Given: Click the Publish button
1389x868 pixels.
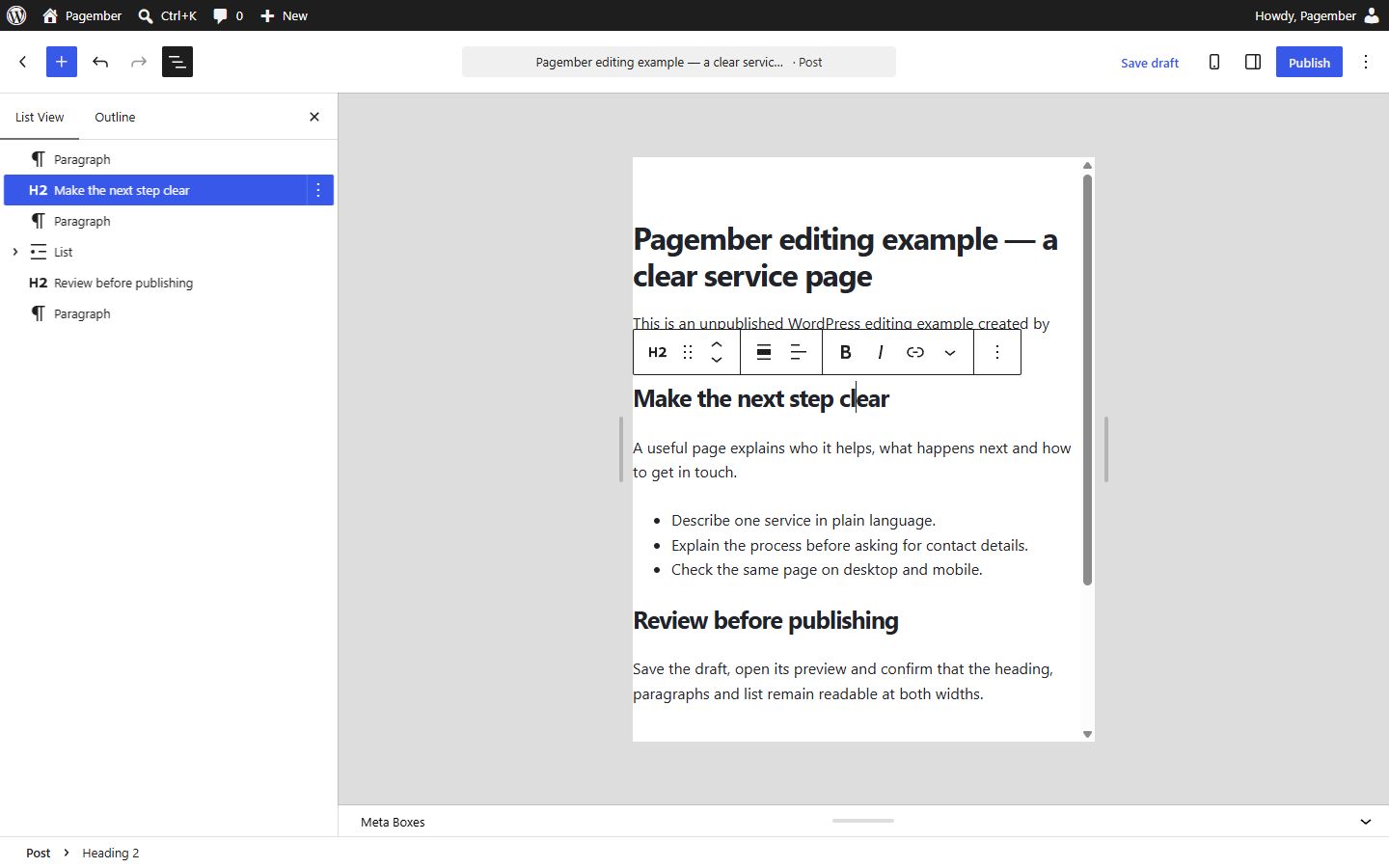Looking at the screenshot, I should click(1309, 63).
